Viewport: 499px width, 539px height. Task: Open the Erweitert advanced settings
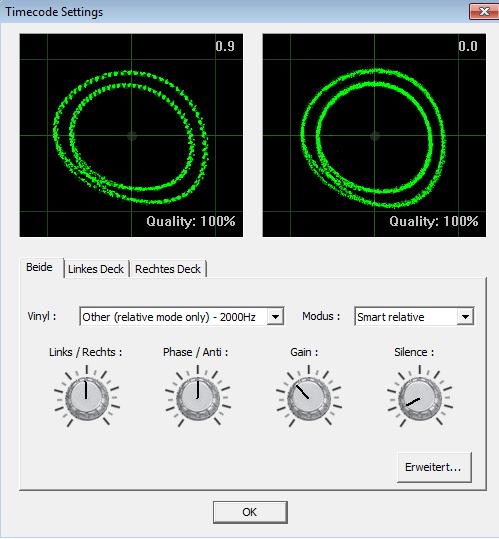pos(434,467)
